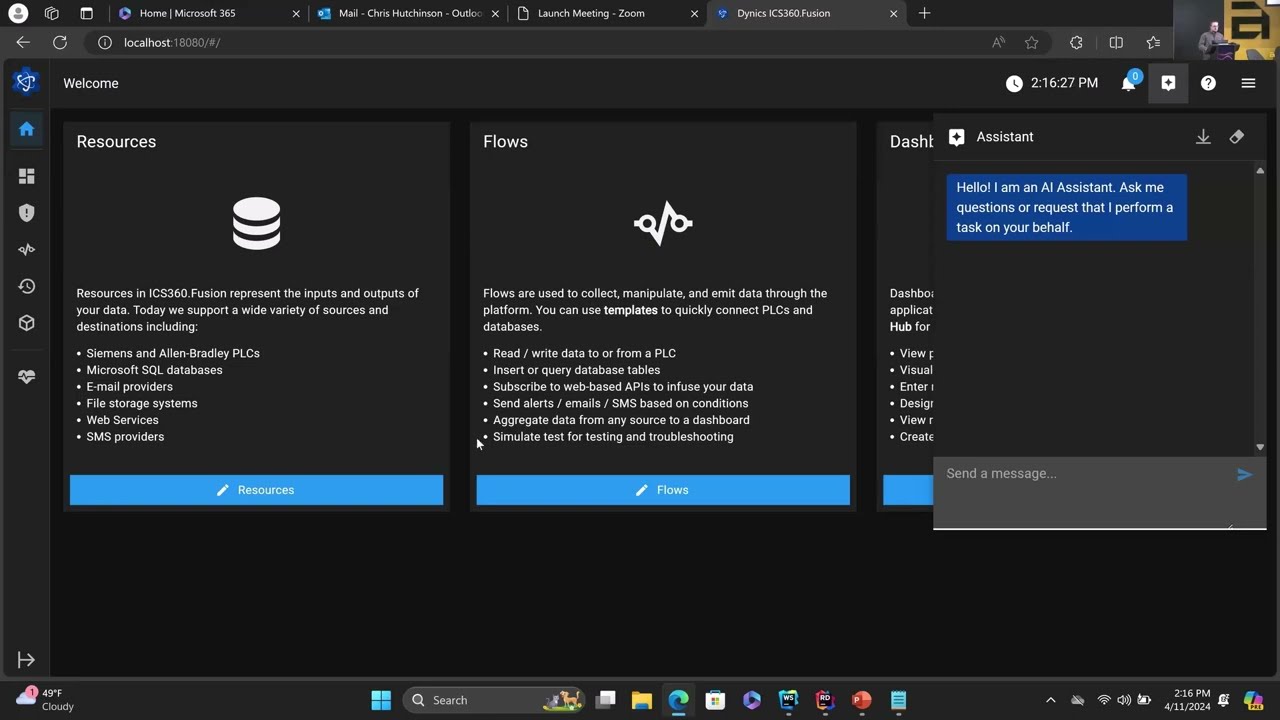Click the Resources database stack icon
This screenshot has height=720, width=1280.
(x=256, y=222)
